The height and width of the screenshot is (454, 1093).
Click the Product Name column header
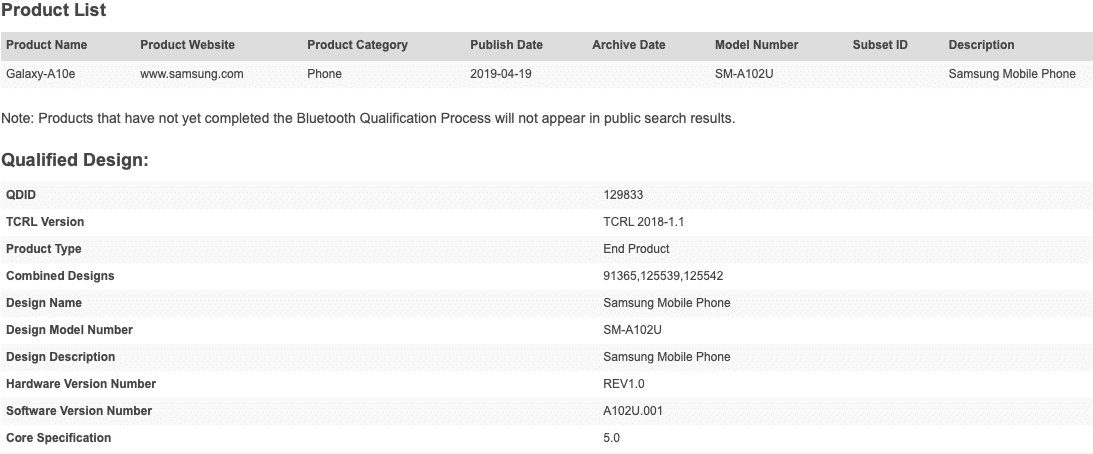click(47, 45)
